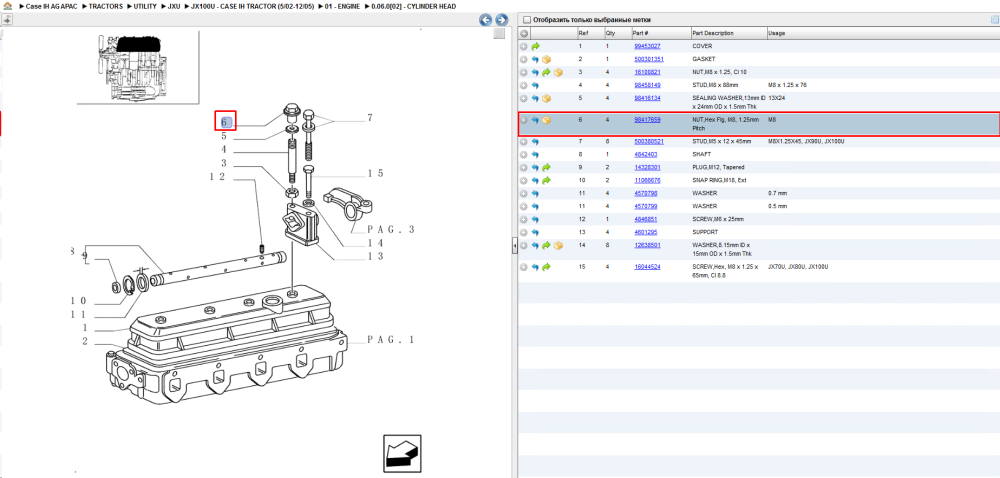The width and height of the screenshot is (1000, 478).
Task: Add the SUPPORT part using its plus icon
Action: point(524,233)
